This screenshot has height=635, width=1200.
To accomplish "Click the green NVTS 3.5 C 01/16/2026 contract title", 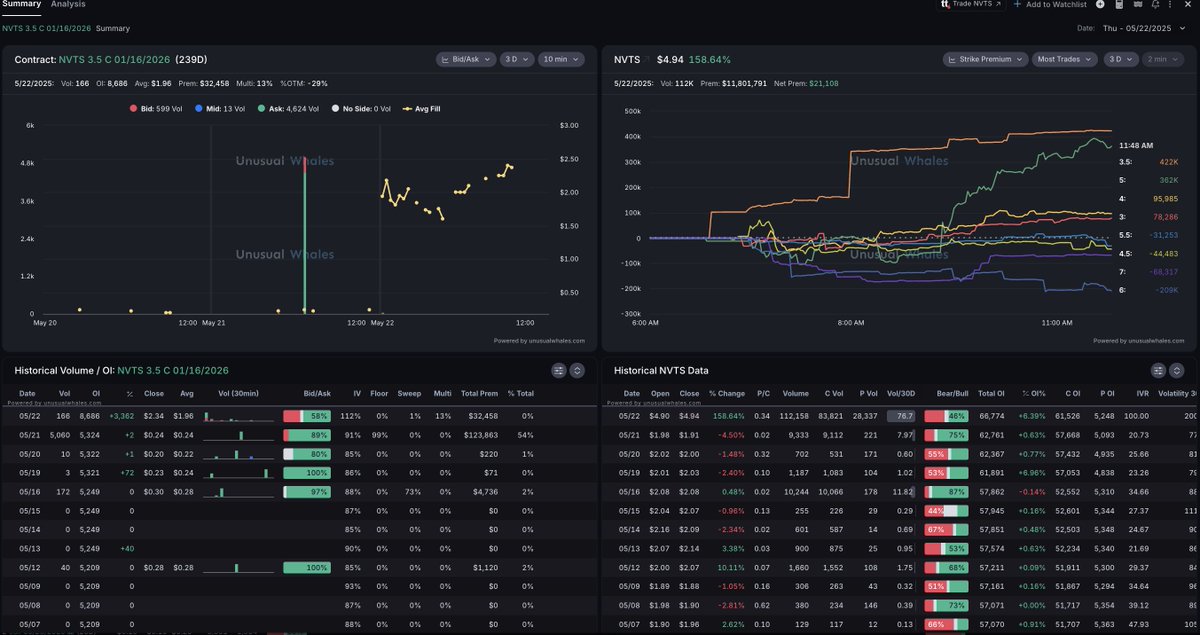I will coord(115,60).
